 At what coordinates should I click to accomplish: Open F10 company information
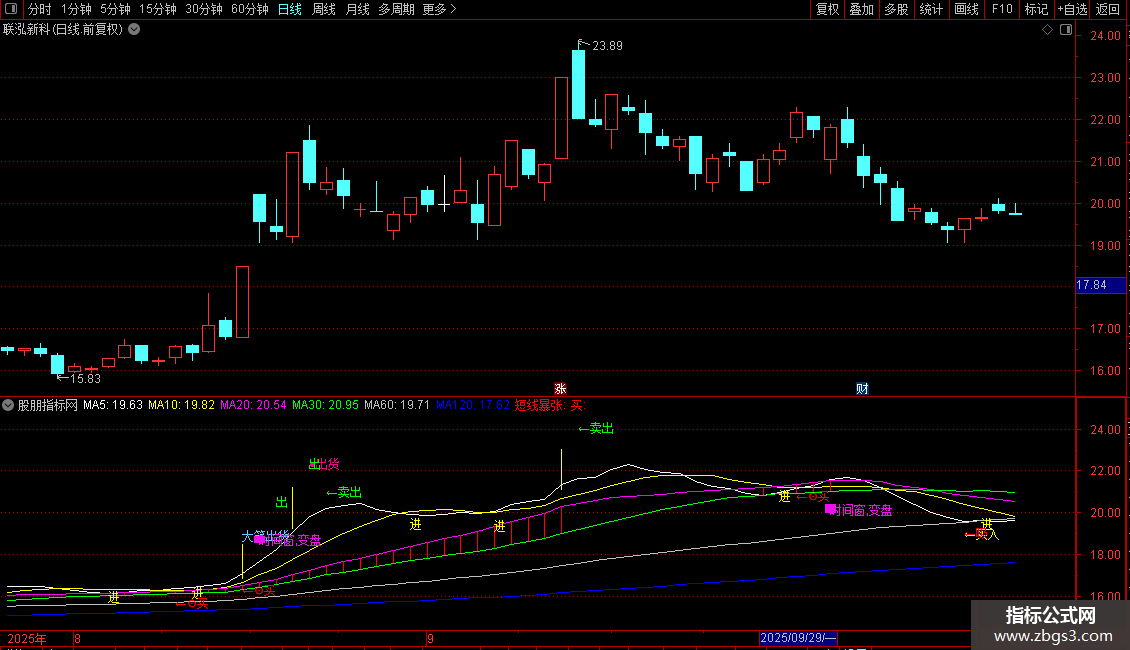[x=1002, y=9]
